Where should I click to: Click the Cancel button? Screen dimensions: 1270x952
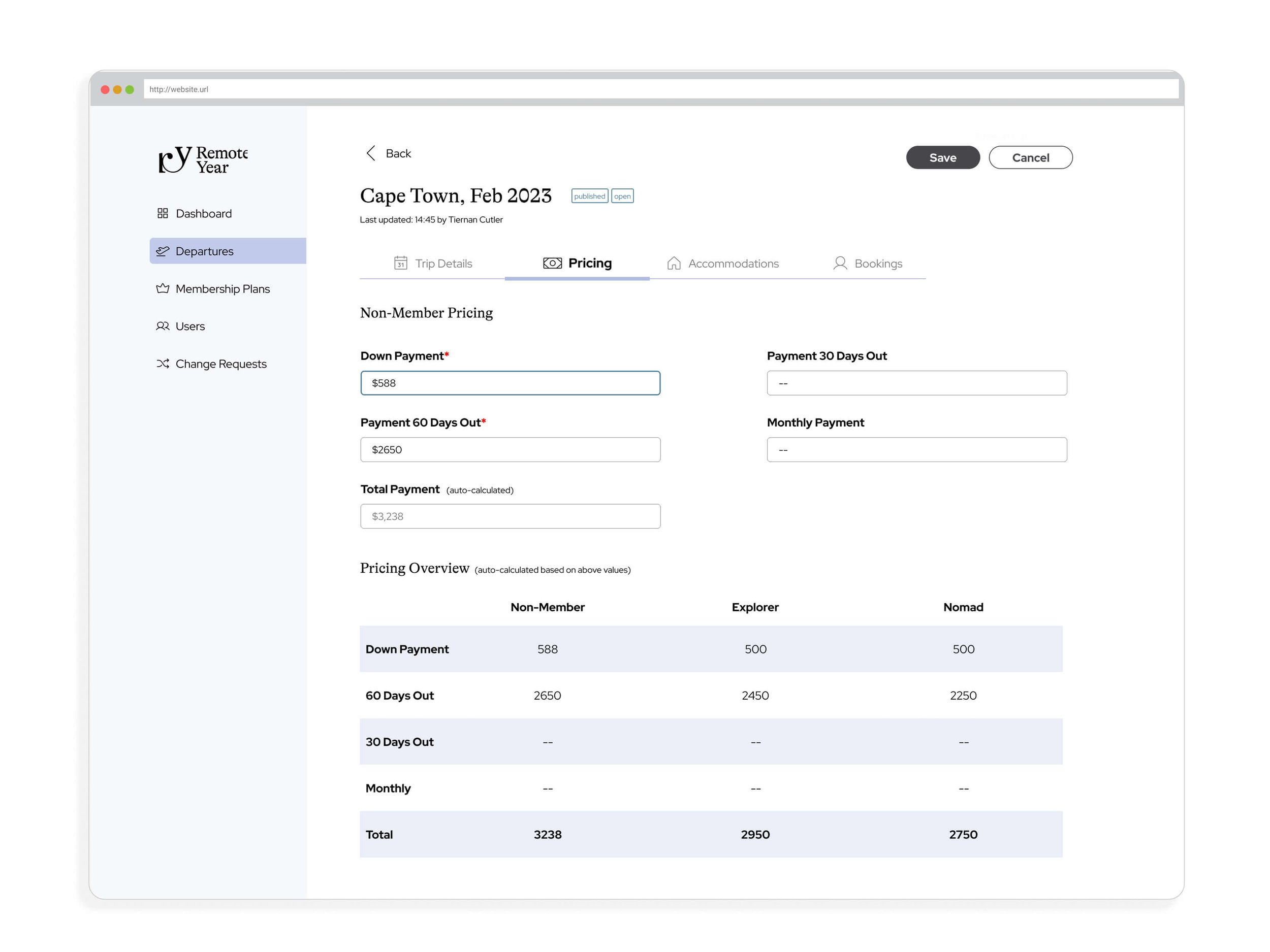pyautogui.click(x=1031, y=157)
